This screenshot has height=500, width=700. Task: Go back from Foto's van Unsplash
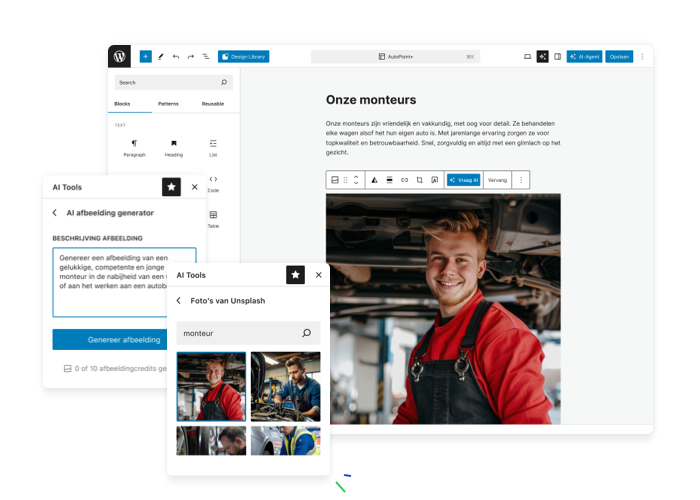click(179, 300)
